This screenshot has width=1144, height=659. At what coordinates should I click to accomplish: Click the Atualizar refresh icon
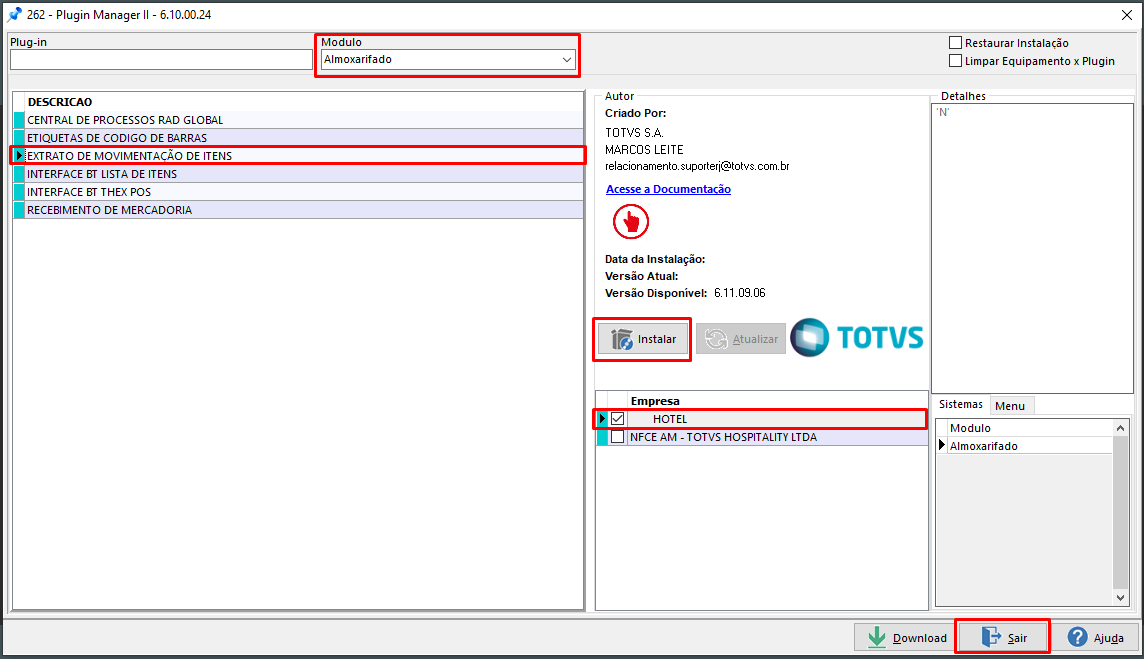[714, 339]
